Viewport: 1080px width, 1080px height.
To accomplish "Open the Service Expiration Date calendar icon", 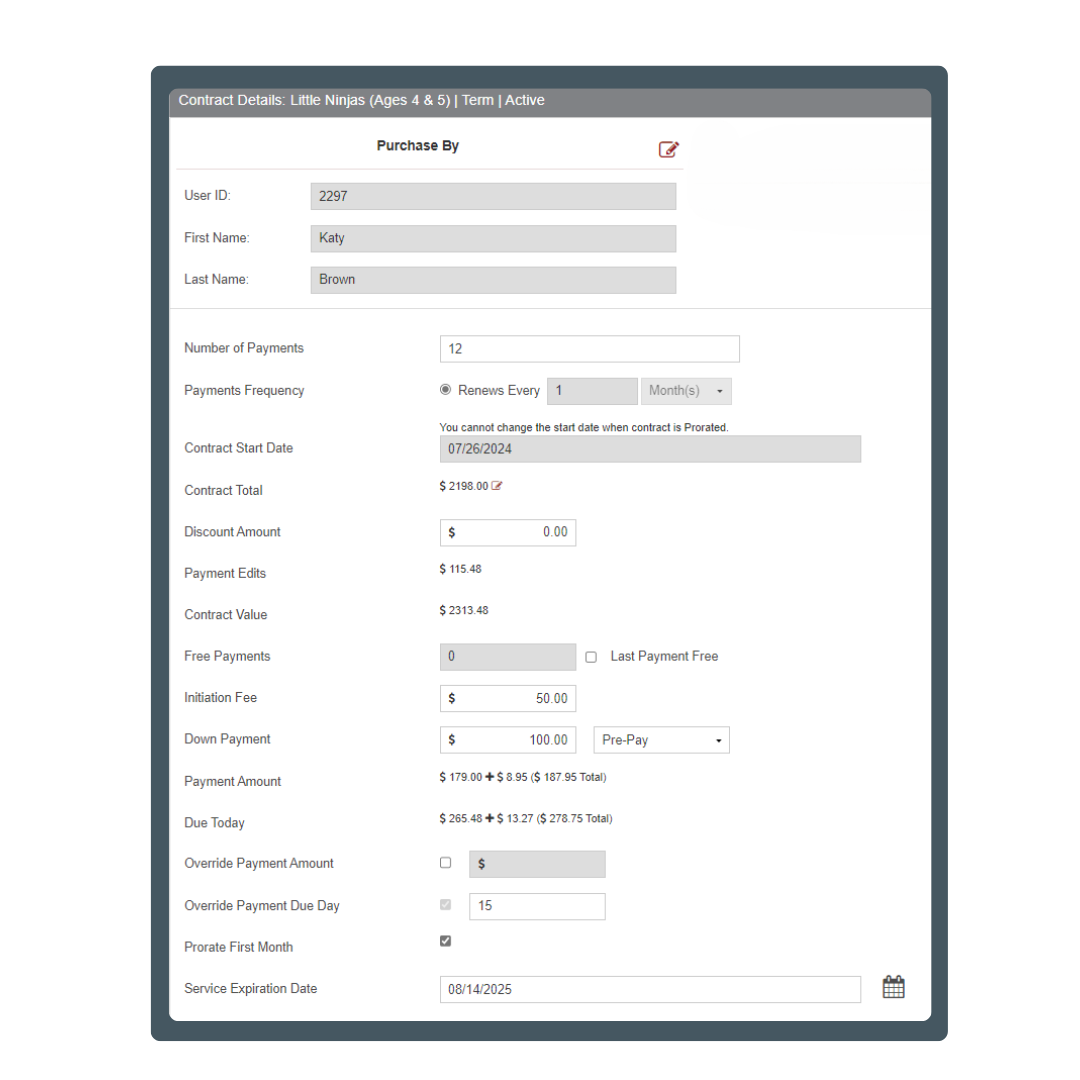I will click(x=893, y=987).
